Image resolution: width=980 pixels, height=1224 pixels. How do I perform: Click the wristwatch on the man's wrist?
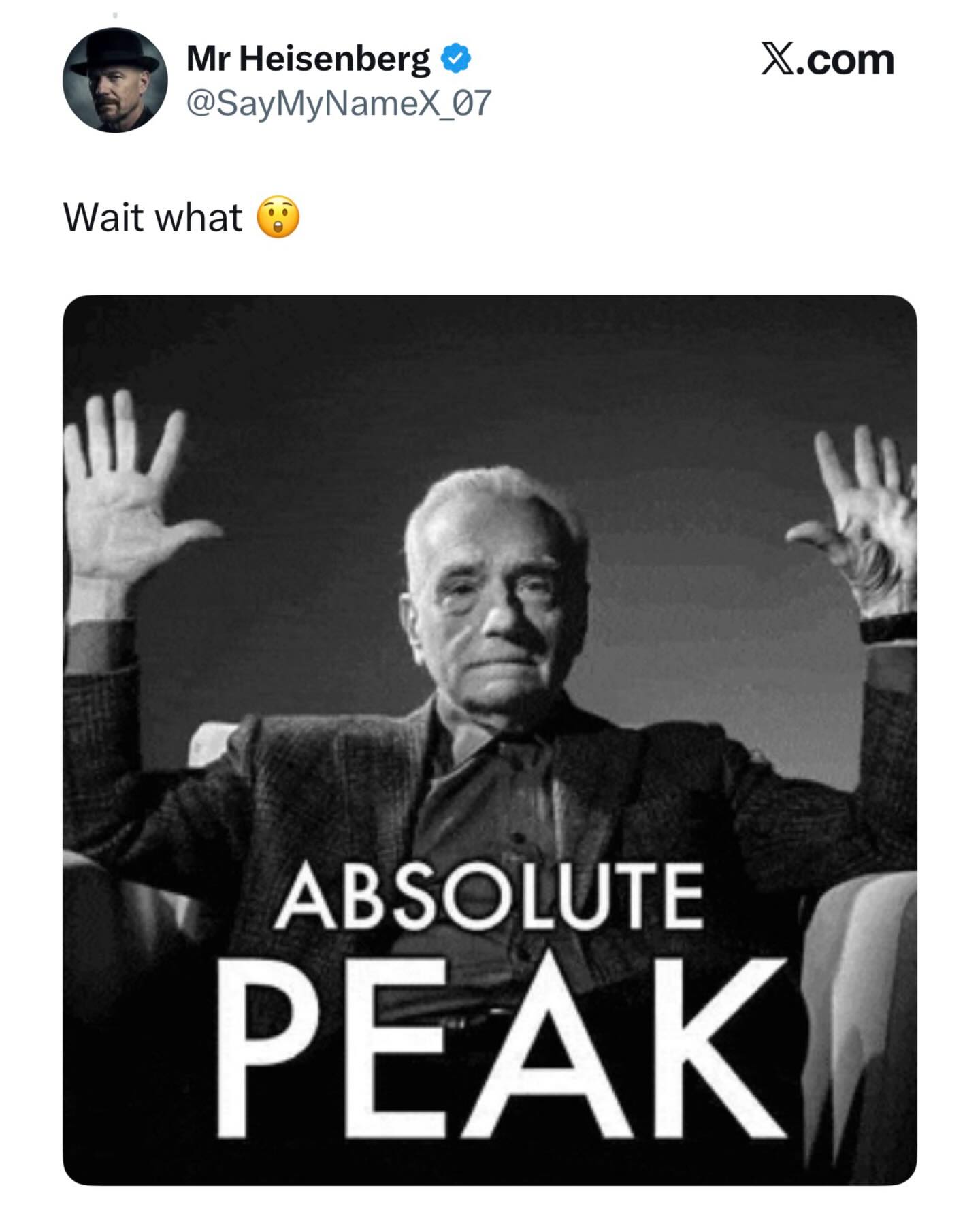[888, 628]
